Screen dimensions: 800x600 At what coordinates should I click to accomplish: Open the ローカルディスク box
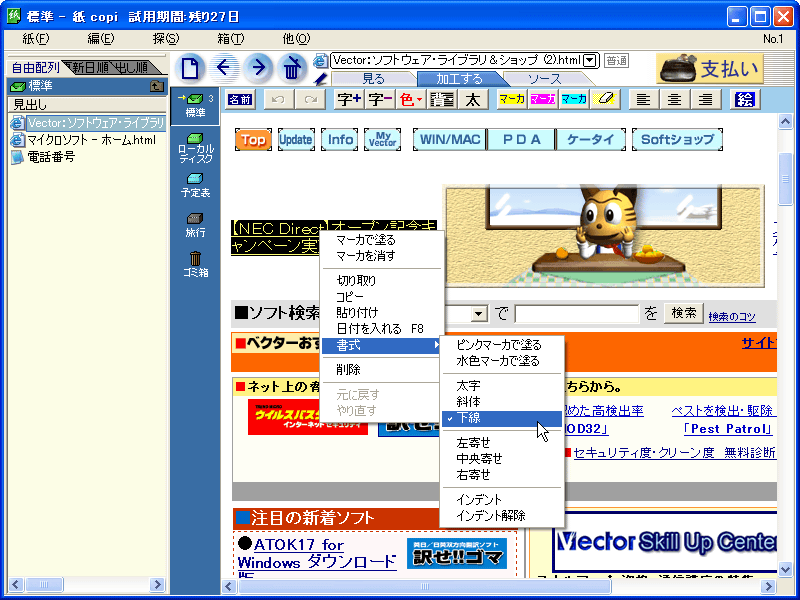coord(195,148)
